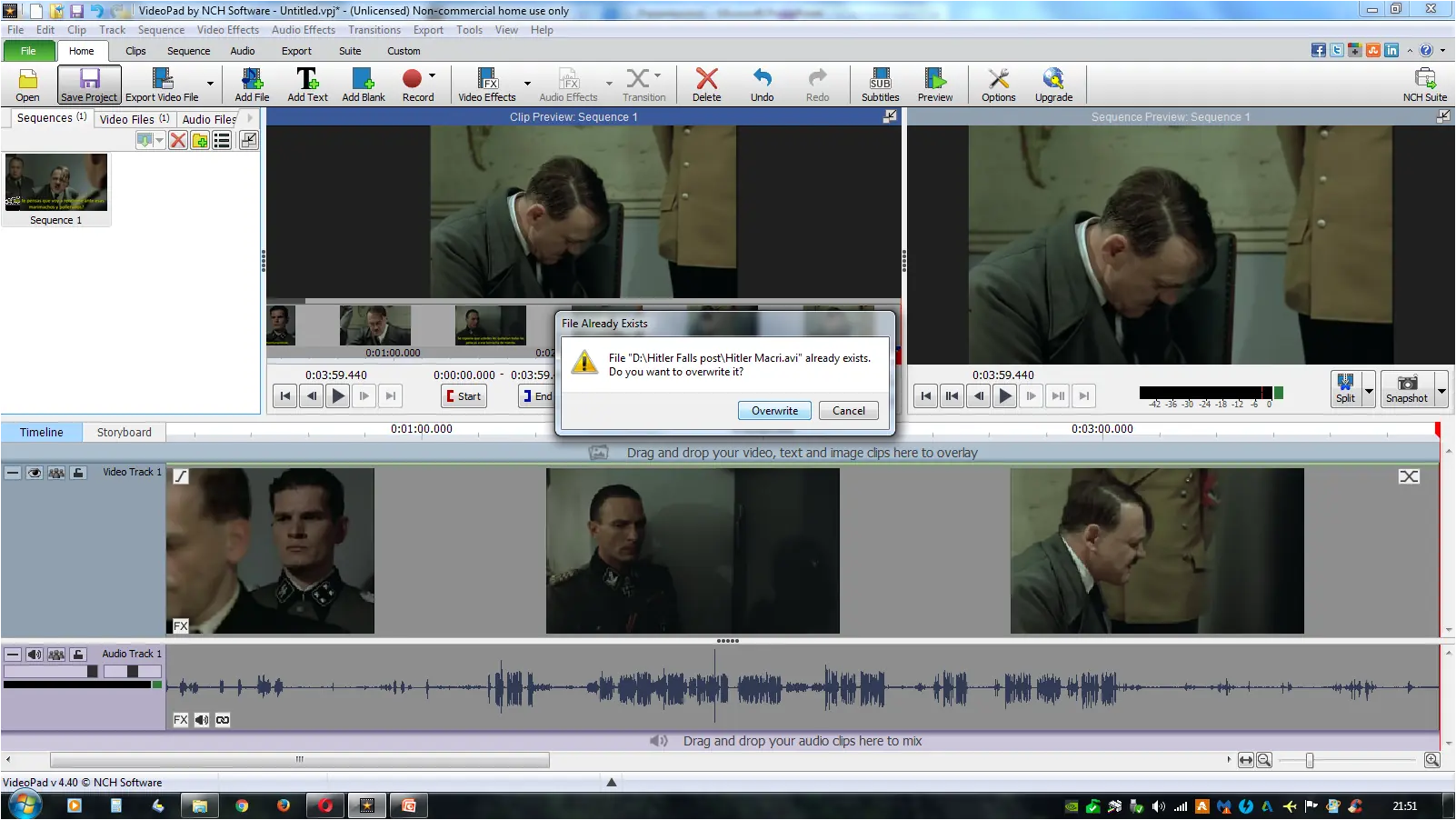This screenshot has height=820, width=1456.
Task: Click the Export Video File icon
Action: coord(162,85)
